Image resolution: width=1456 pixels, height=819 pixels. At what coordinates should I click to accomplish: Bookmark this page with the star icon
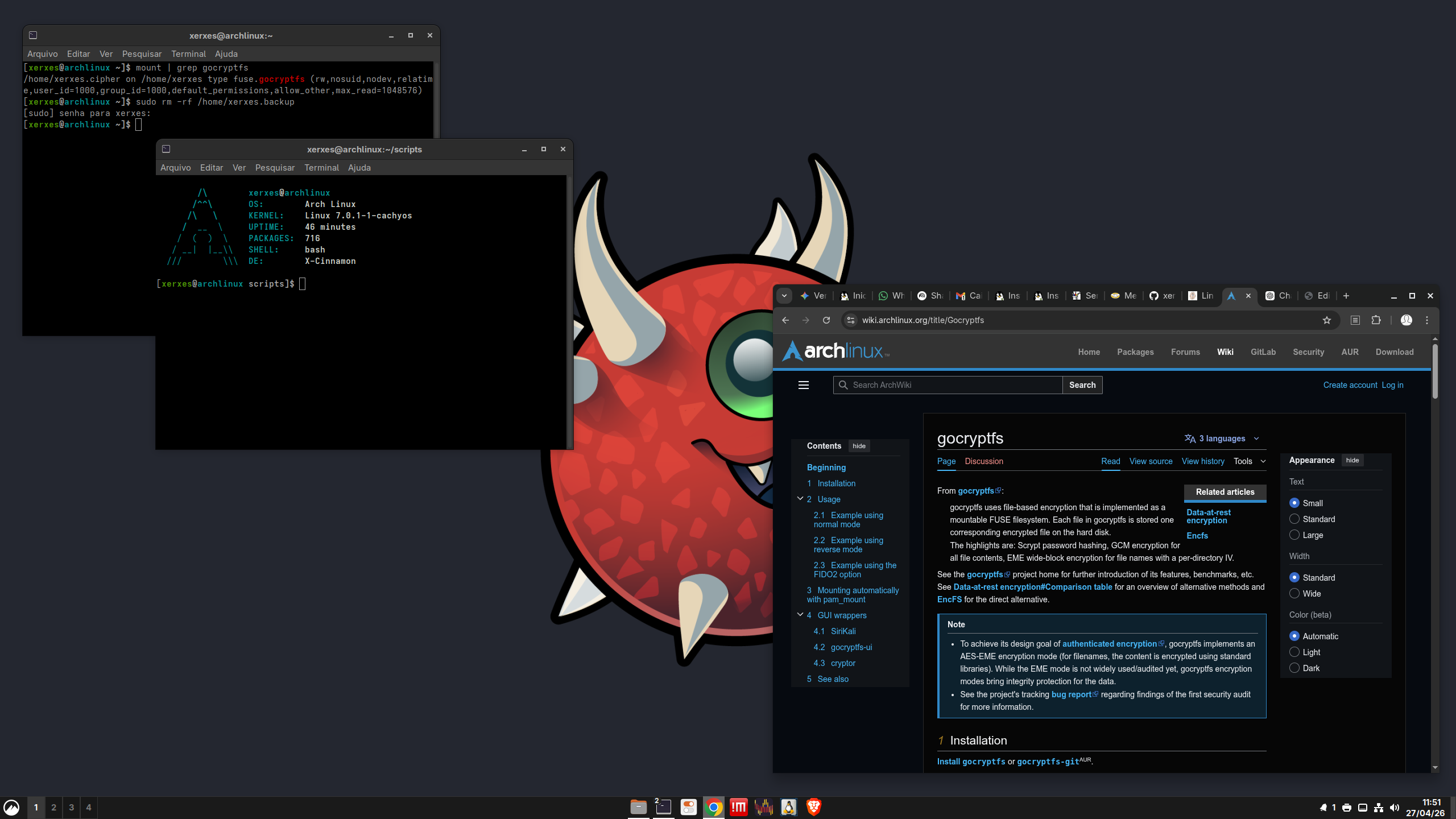coord(1326,320)
